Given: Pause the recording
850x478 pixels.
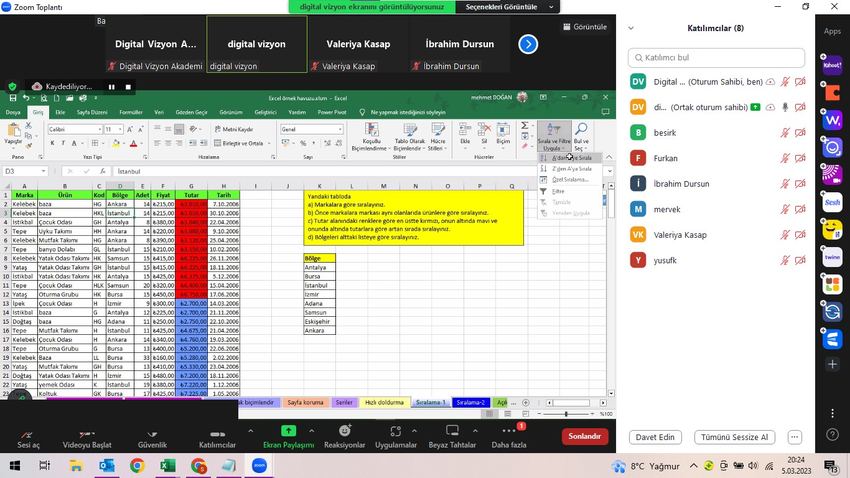Looking at the screenshot, I should [111, 87].
